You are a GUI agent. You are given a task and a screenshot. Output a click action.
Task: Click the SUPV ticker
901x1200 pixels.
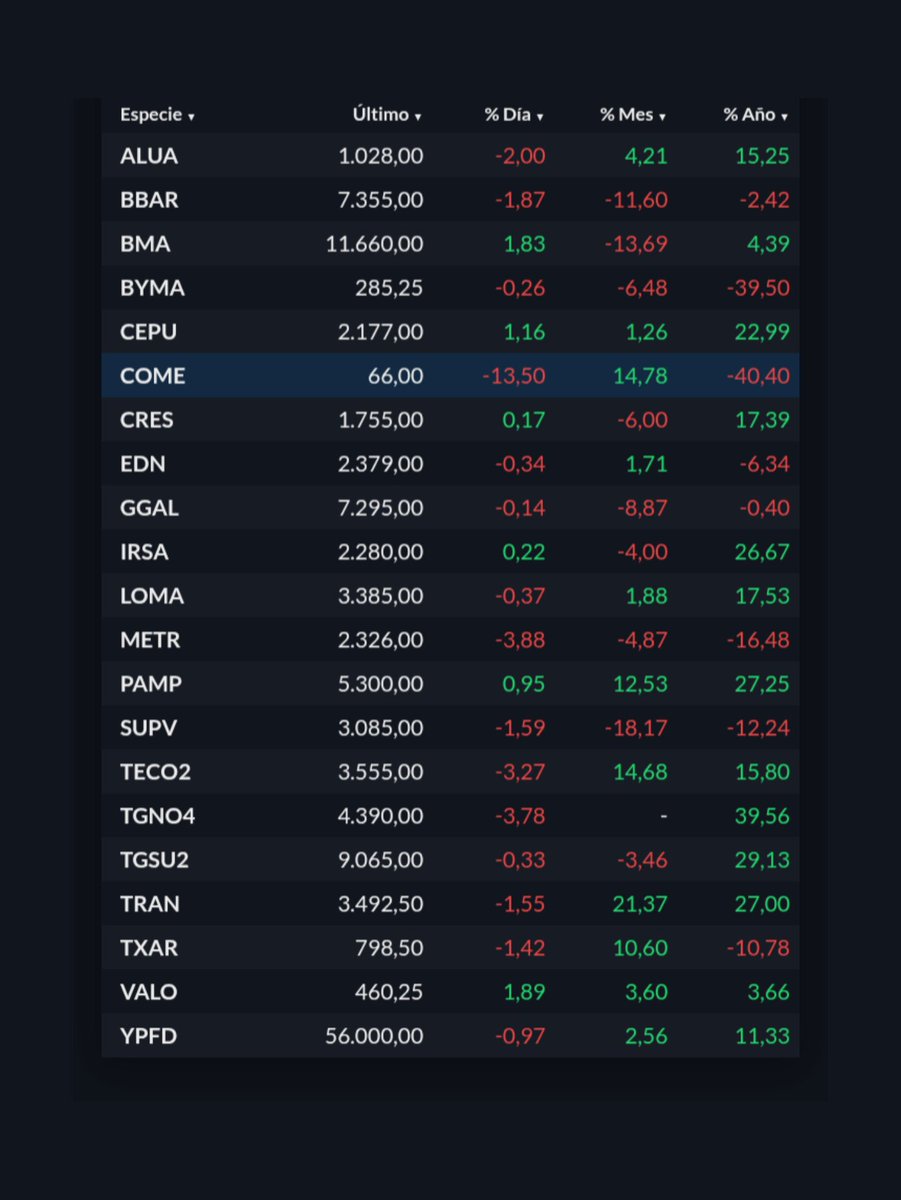(148, 728)
